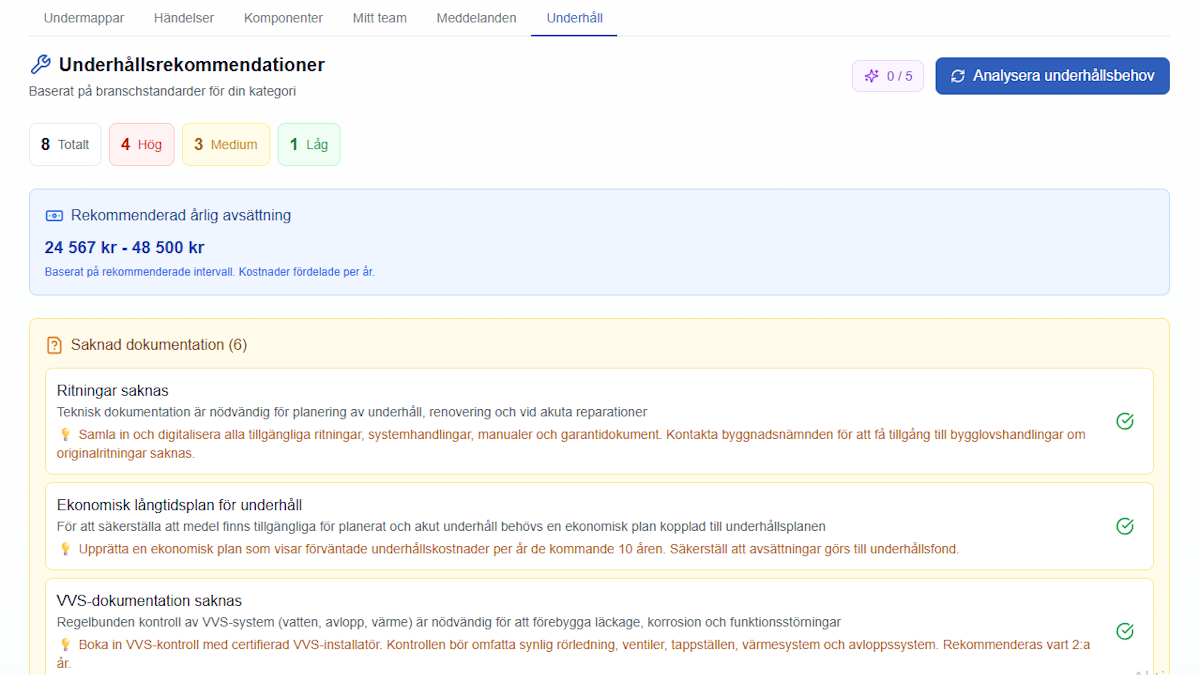Click the question-mark document icon by Saknad dokumentation
1200x675 pixels.
[x=54, y=345]
